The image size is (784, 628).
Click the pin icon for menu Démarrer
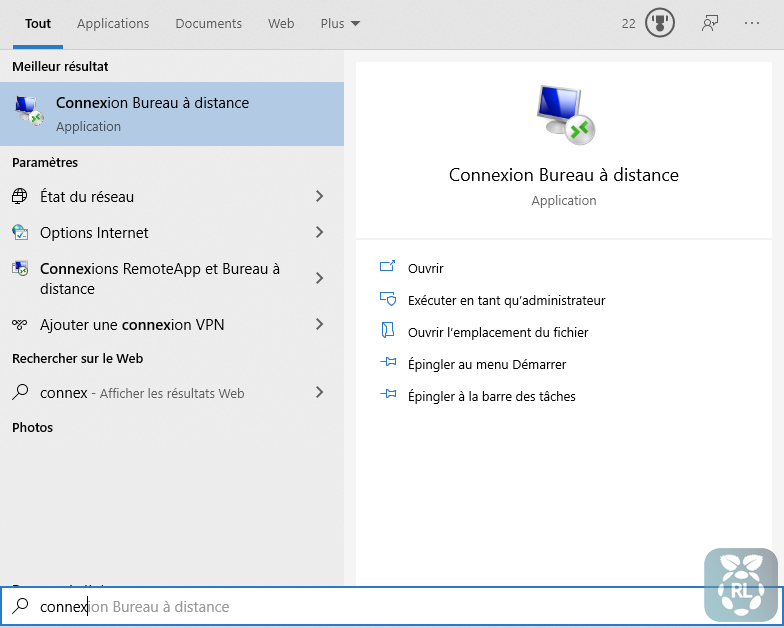click(388, 362)
